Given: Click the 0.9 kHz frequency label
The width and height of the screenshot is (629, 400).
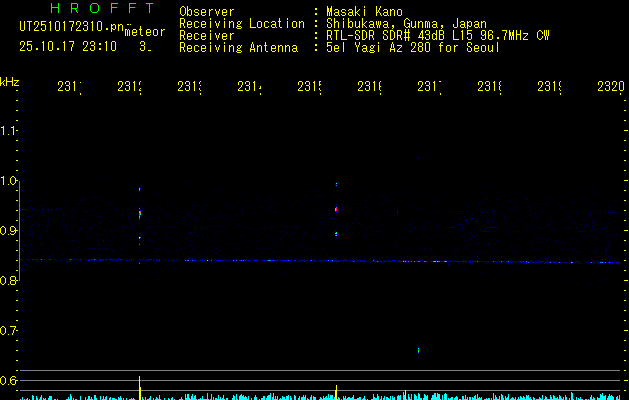Looking at the screenshot, I should coord(8,230).
